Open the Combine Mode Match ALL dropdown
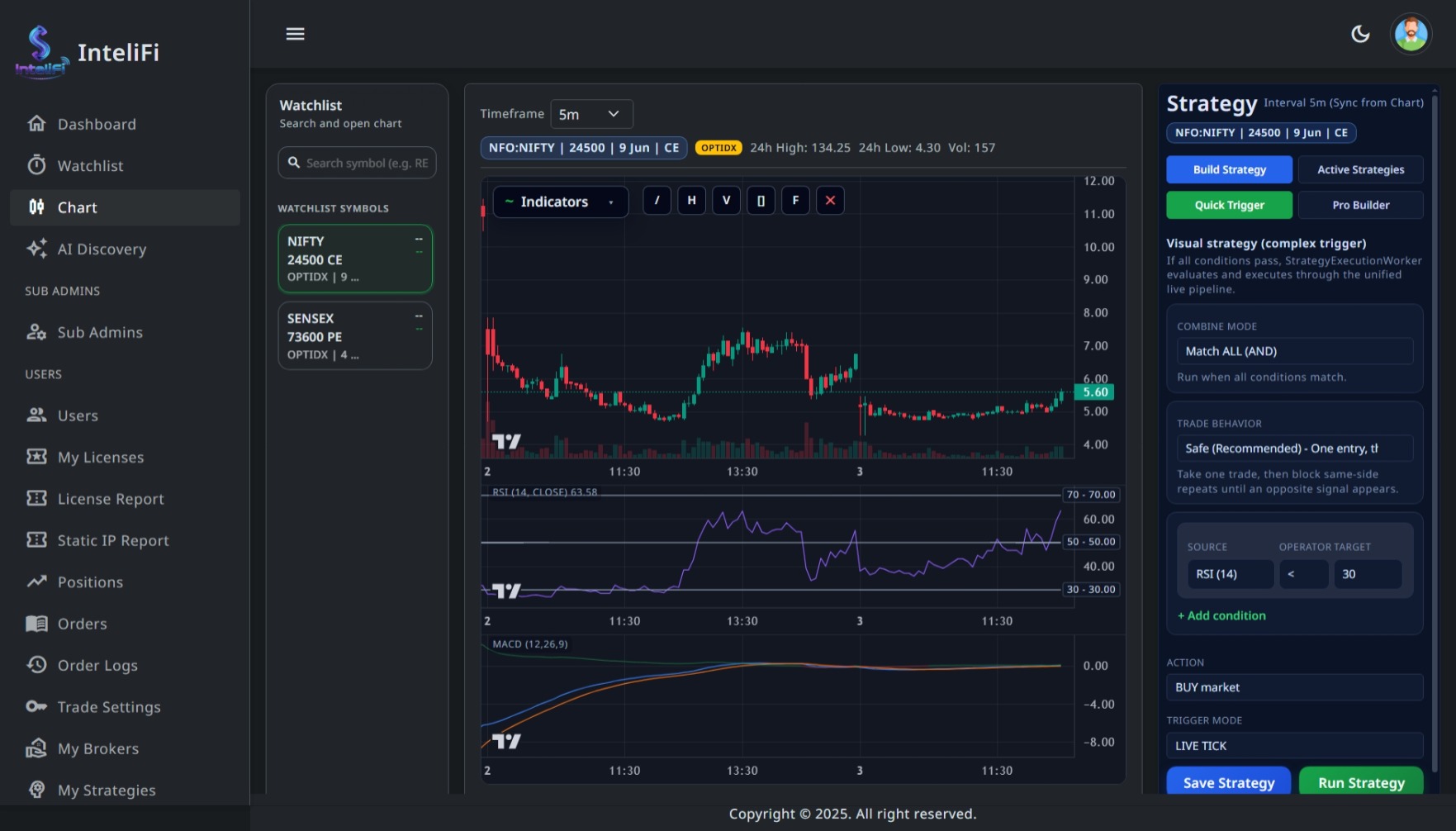This screenshot has height=831, width=1456. (x=1294, y=351)
